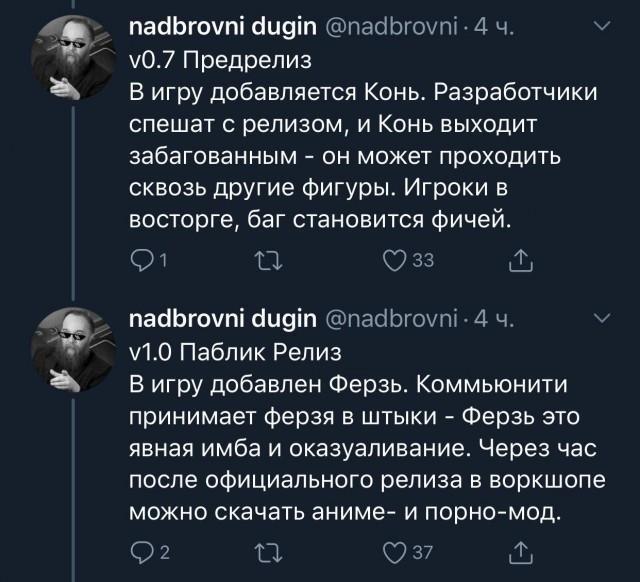This screenshot has width=640, height=582.
Task: Expand the second tweet's chevron menu
Action: (x=601, y=320)
